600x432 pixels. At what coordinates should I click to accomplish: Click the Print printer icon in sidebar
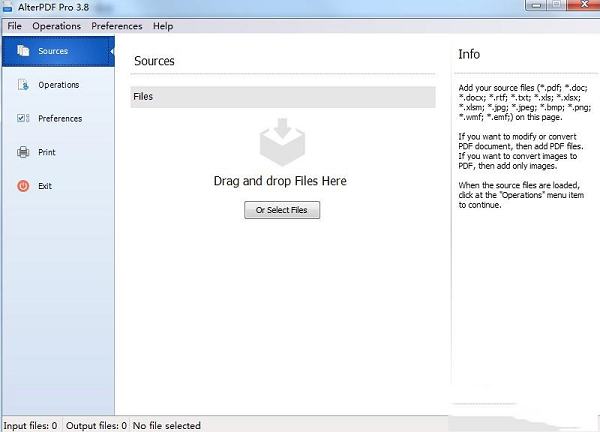pyautogui.click(x=23, y=152)
